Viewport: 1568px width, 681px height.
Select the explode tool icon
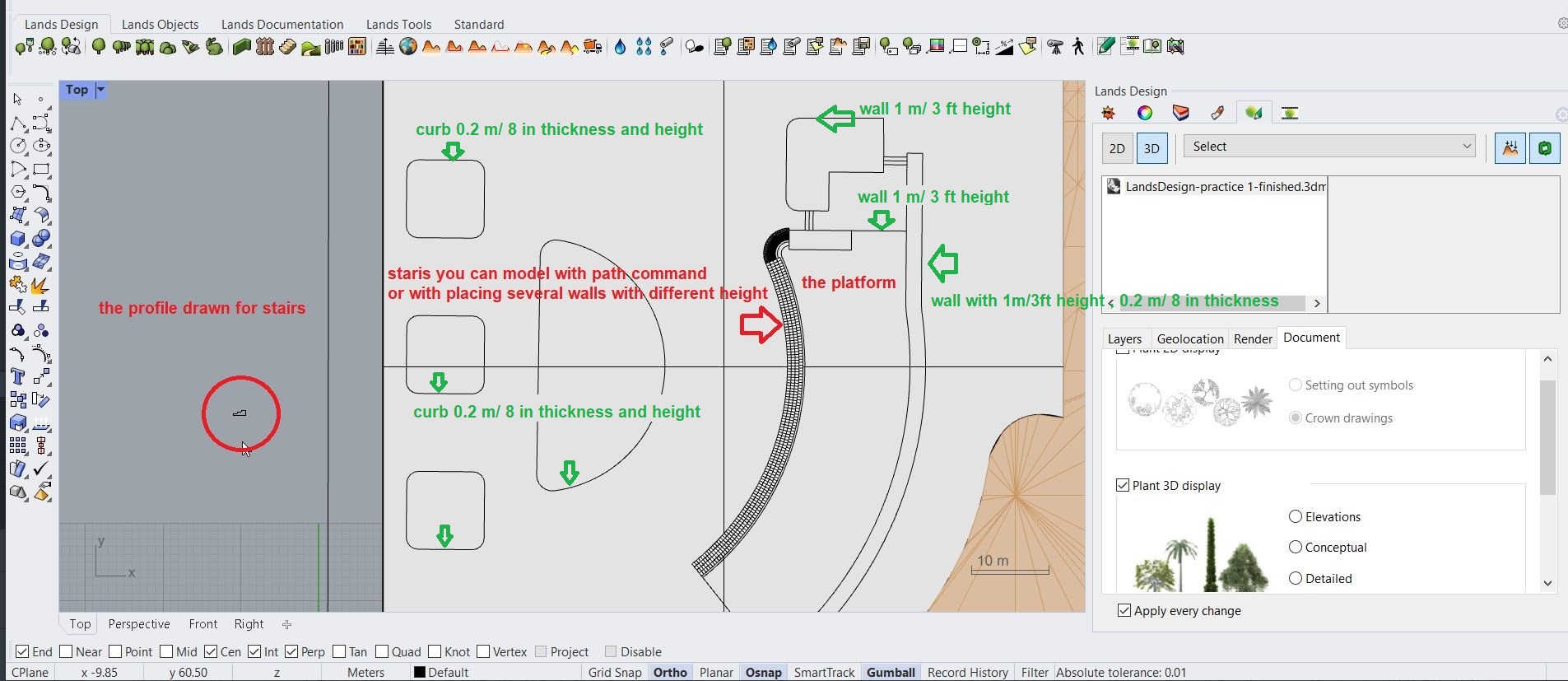pos(41,284)
